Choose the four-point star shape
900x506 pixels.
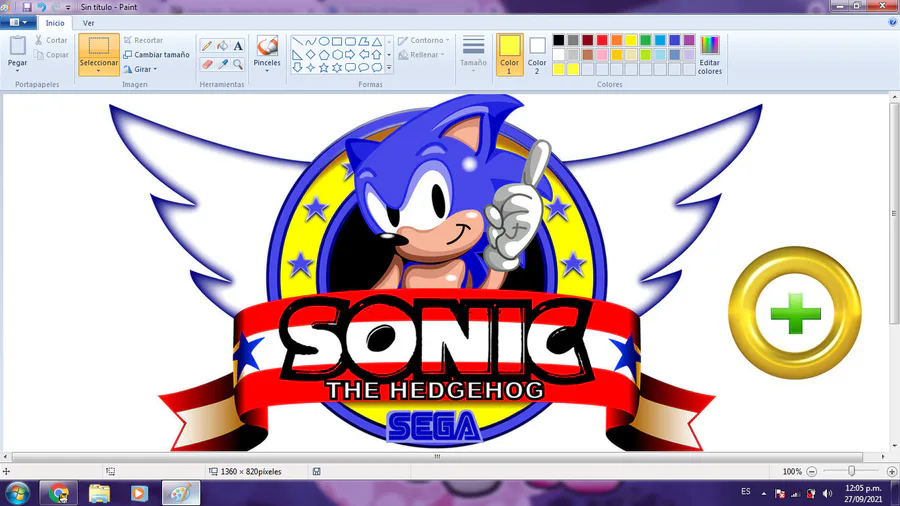point(311,68)
